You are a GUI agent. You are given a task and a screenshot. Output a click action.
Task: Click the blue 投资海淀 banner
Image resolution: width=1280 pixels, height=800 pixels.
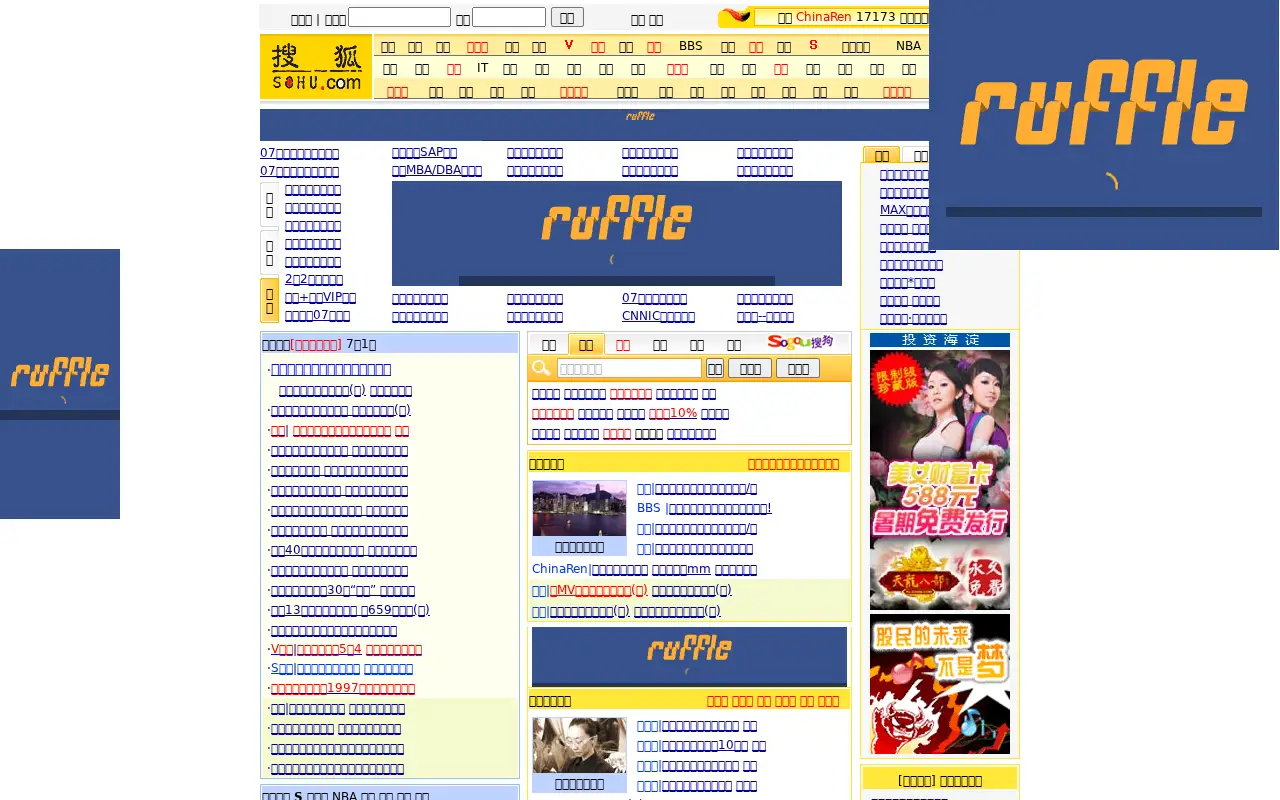tap(940, 340)
